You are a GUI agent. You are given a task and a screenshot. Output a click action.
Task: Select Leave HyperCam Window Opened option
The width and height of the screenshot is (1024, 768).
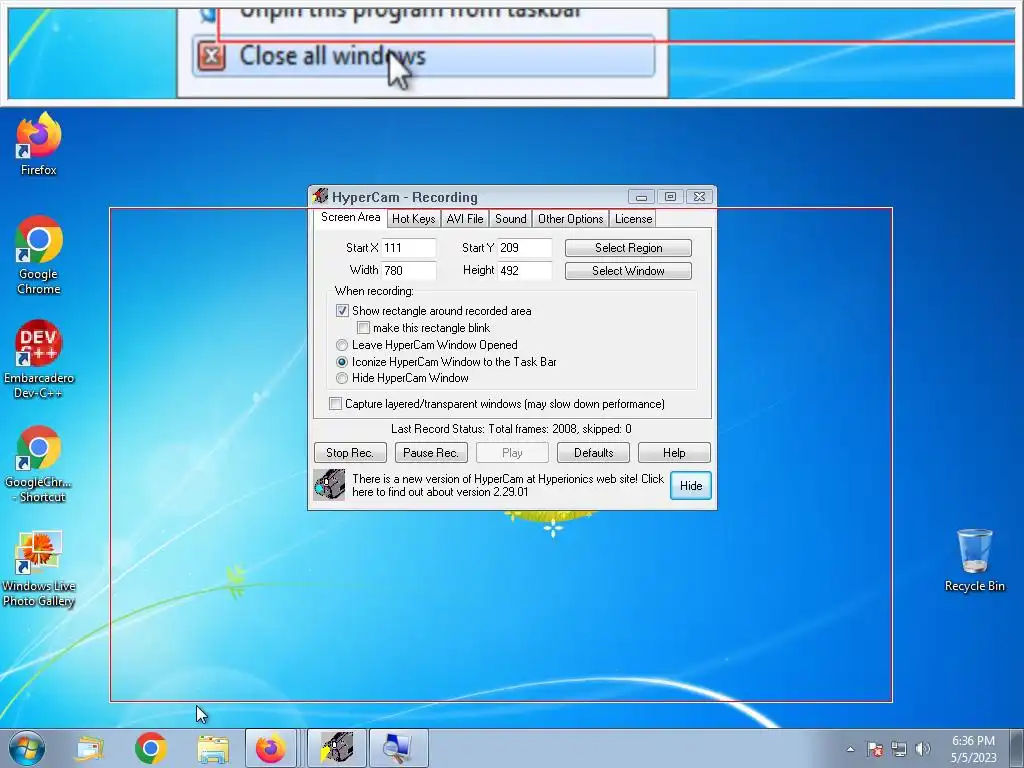coord(342,345)
